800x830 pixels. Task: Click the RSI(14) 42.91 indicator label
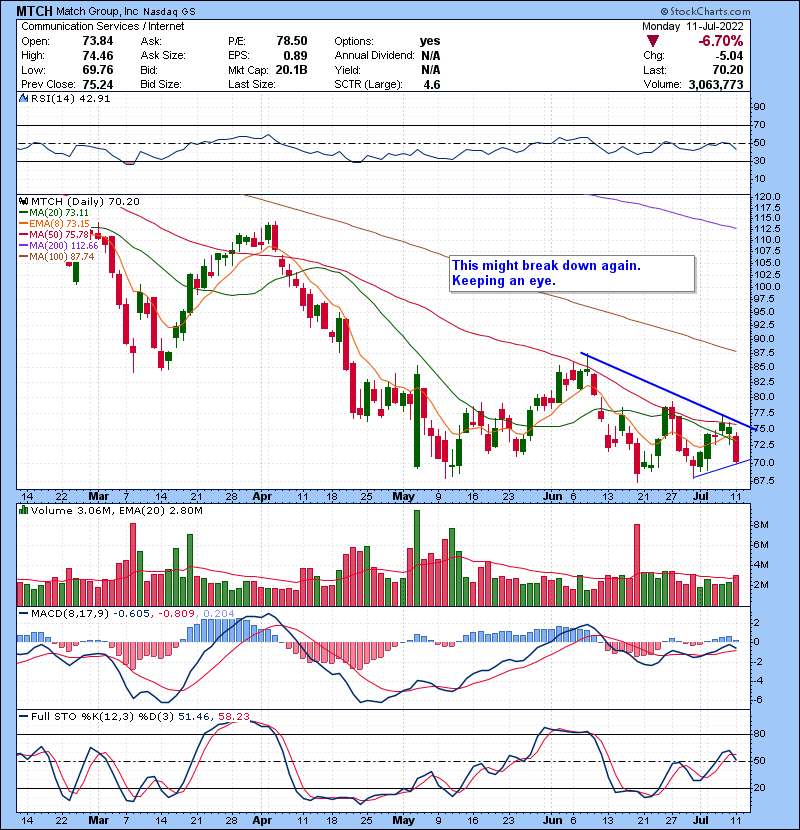[x=70, y=98]
